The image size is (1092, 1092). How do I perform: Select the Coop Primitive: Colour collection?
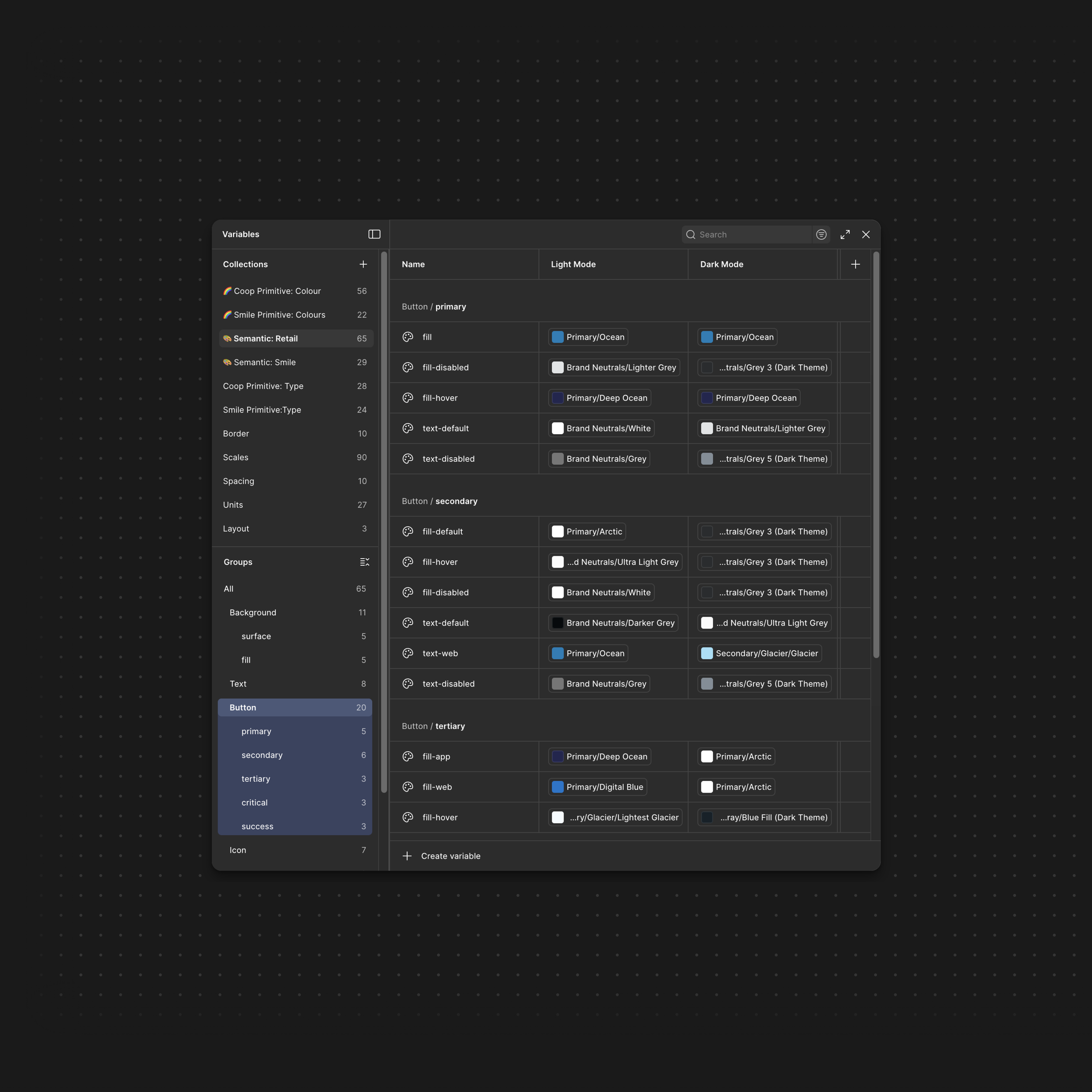(277, 290)
